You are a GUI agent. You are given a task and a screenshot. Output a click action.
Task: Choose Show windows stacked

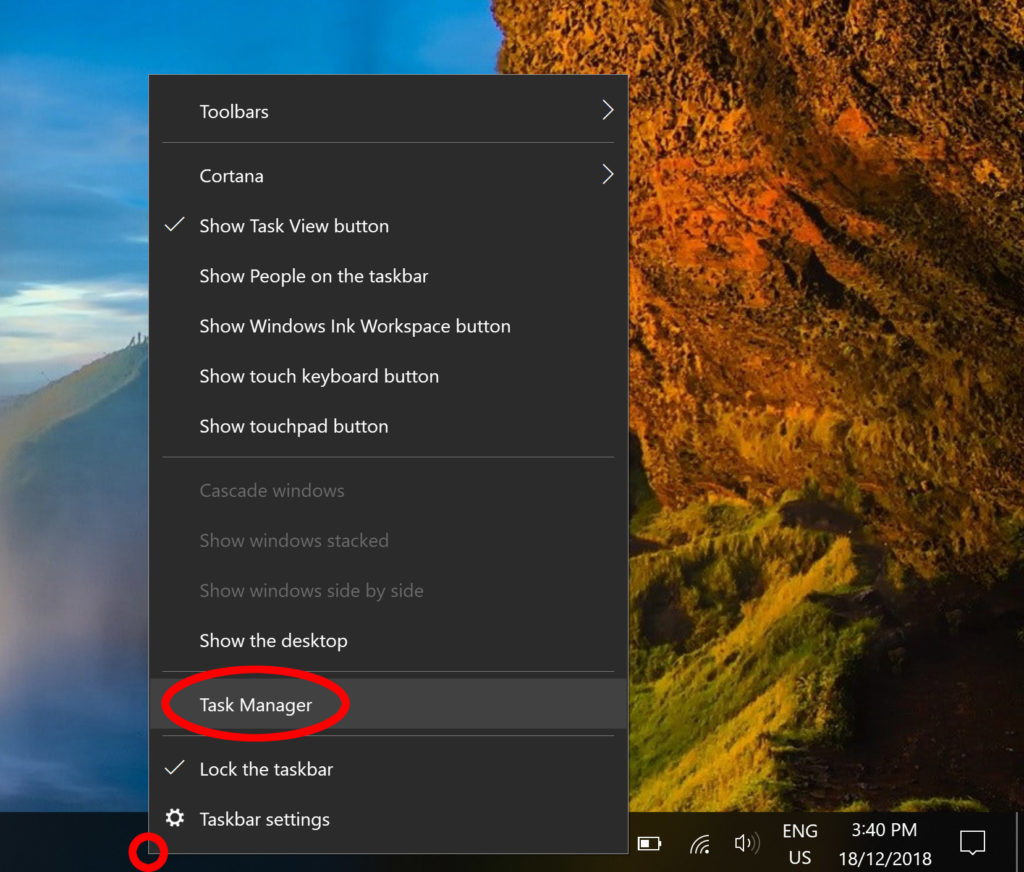point(293,541)
